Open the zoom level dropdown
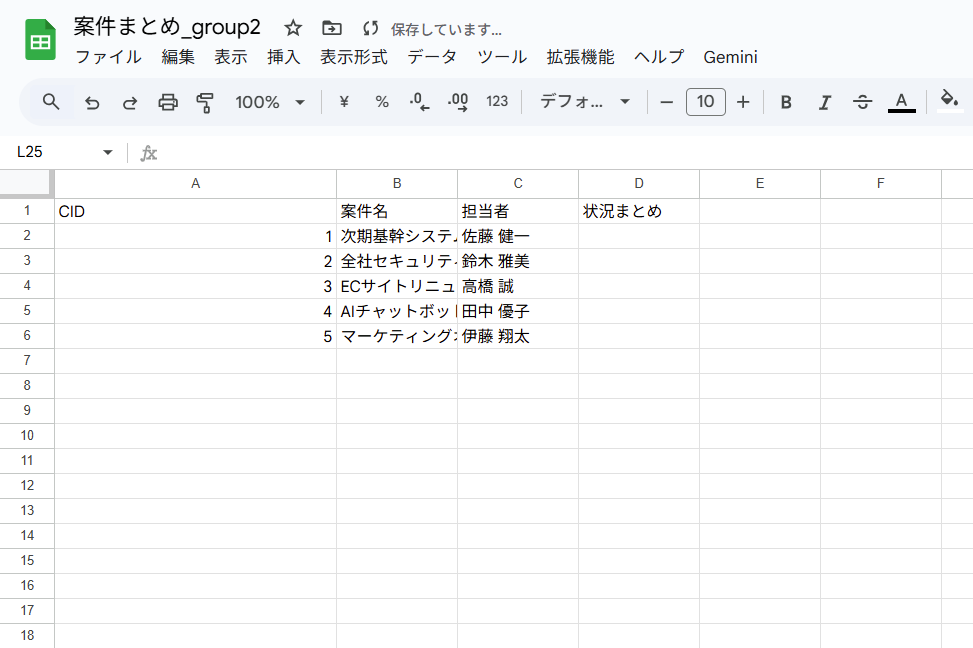The height and width of the screenshot is (648, 973). (x=268, y=102)
